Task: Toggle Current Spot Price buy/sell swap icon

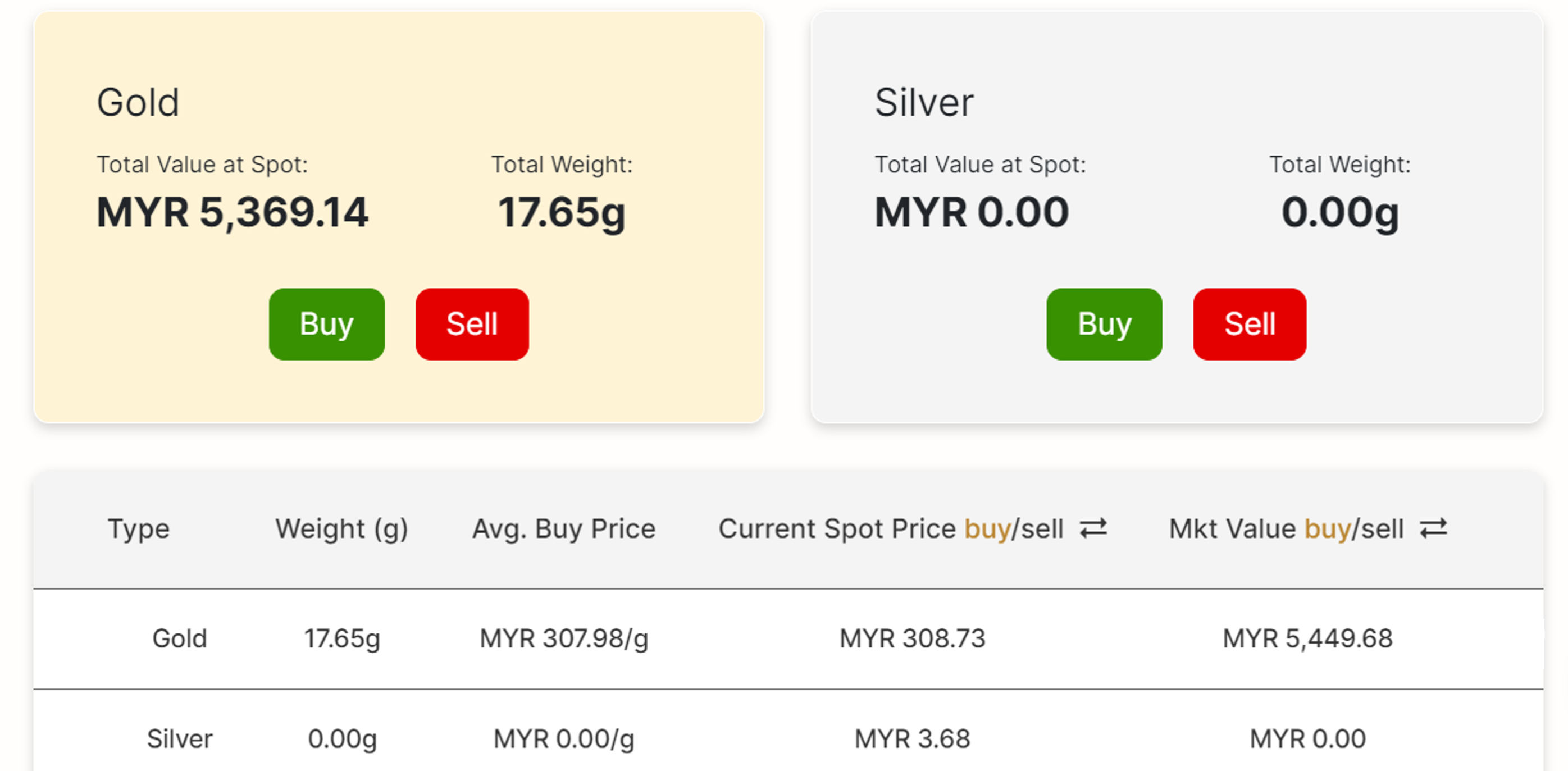Action: tap(1093, 528)
